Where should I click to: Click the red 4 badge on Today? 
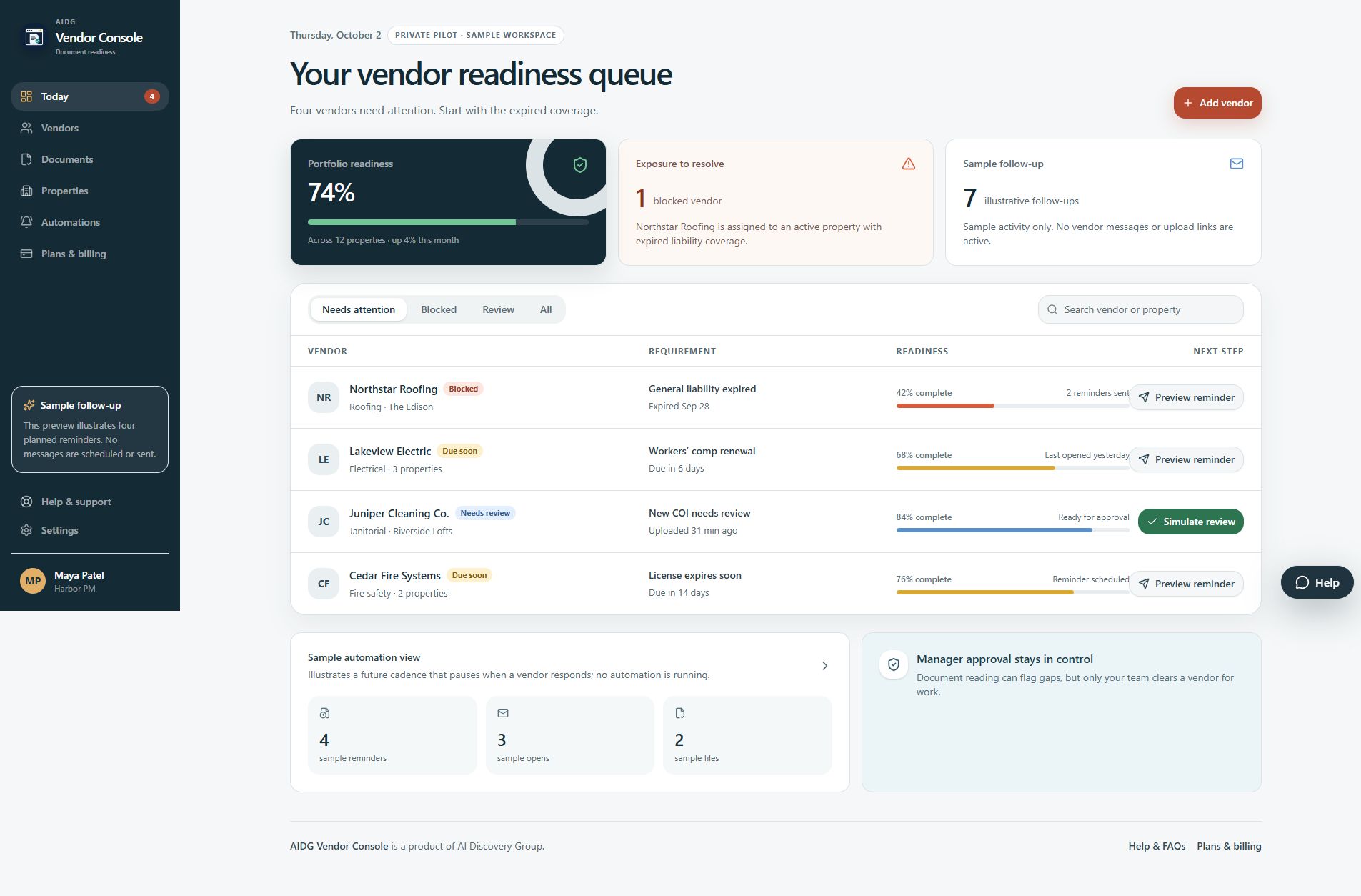click(x=151, y=96)
